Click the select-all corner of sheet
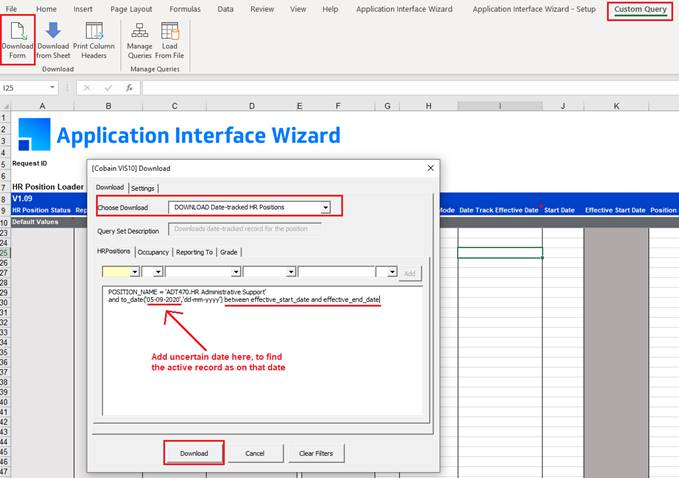The image size is (679, 478). pyautogui.click(x=5, y=106)
